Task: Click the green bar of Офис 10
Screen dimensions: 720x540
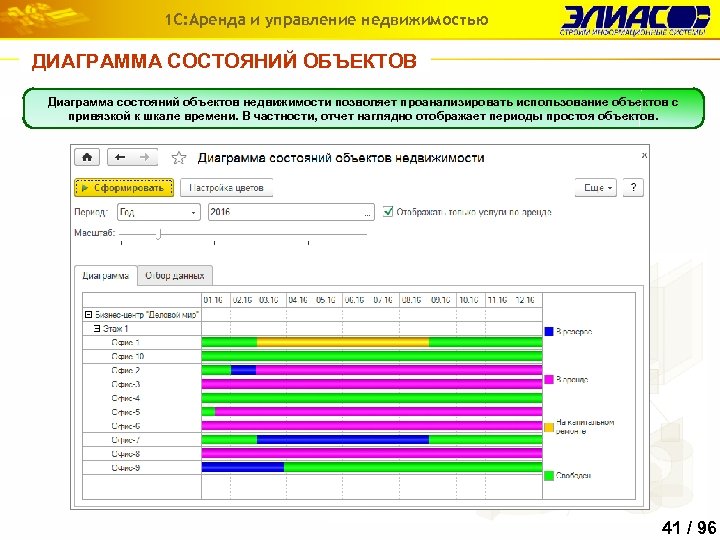Action: (372, 356)
